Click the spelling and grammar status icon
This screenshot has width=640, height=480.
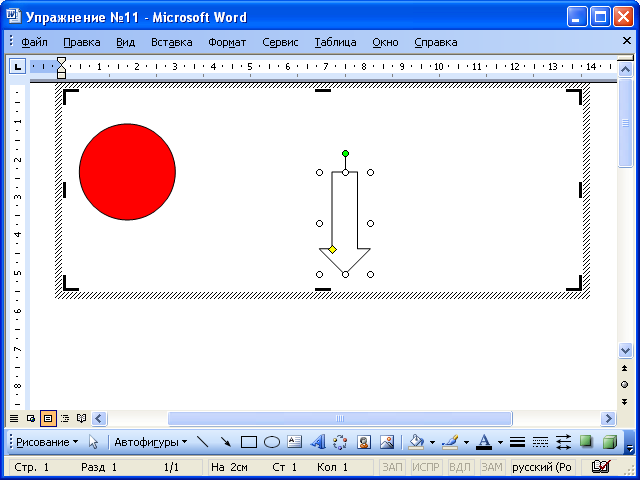pyautogui.click(x=601, y=466)
